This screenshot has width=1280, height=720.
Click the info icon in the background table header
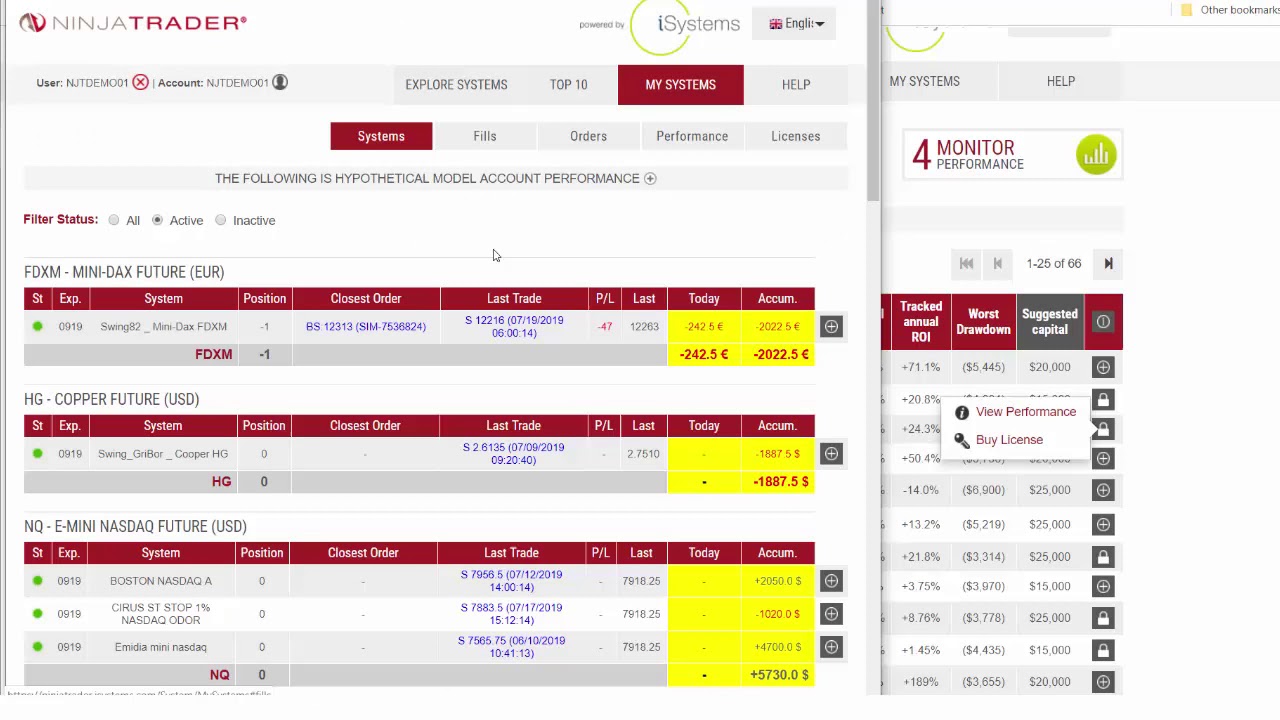coord(1103,321)
